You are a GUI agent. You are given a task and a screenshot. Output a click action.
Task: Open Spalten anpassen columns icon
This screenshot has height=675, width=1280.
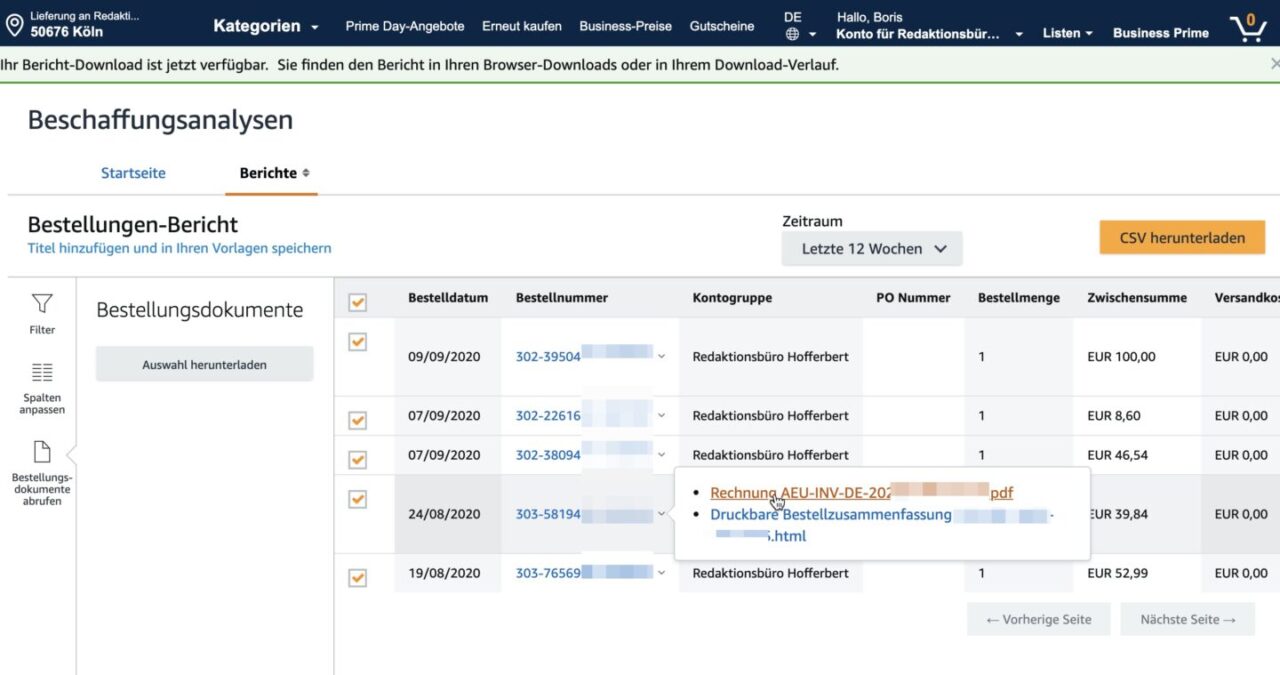coord(42,373)
